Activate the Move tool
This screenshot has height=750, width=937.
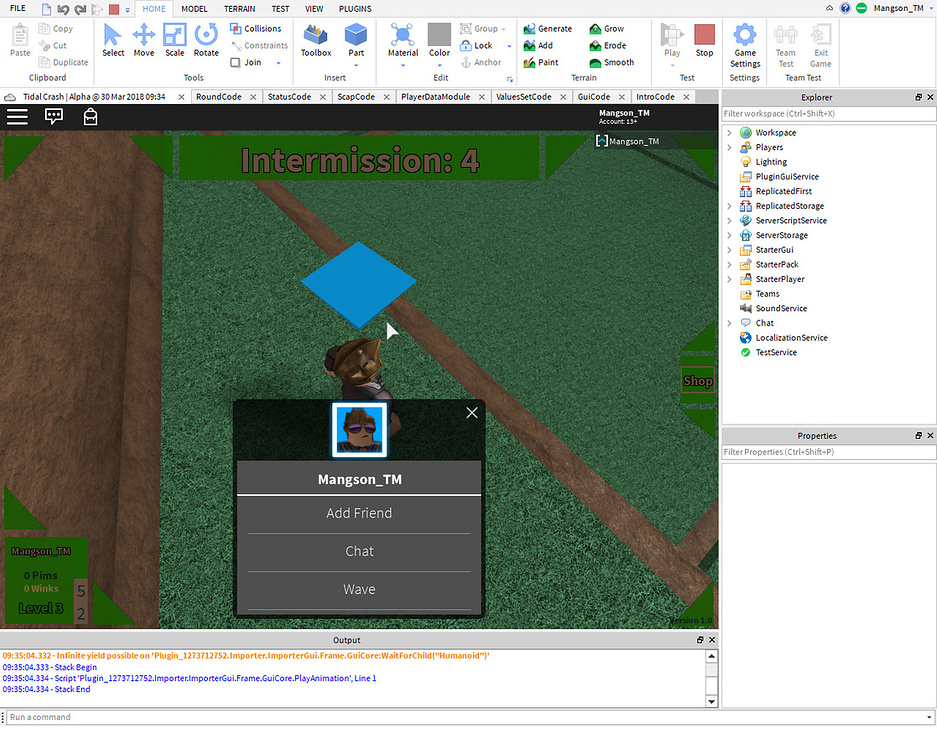coord(143,40)
